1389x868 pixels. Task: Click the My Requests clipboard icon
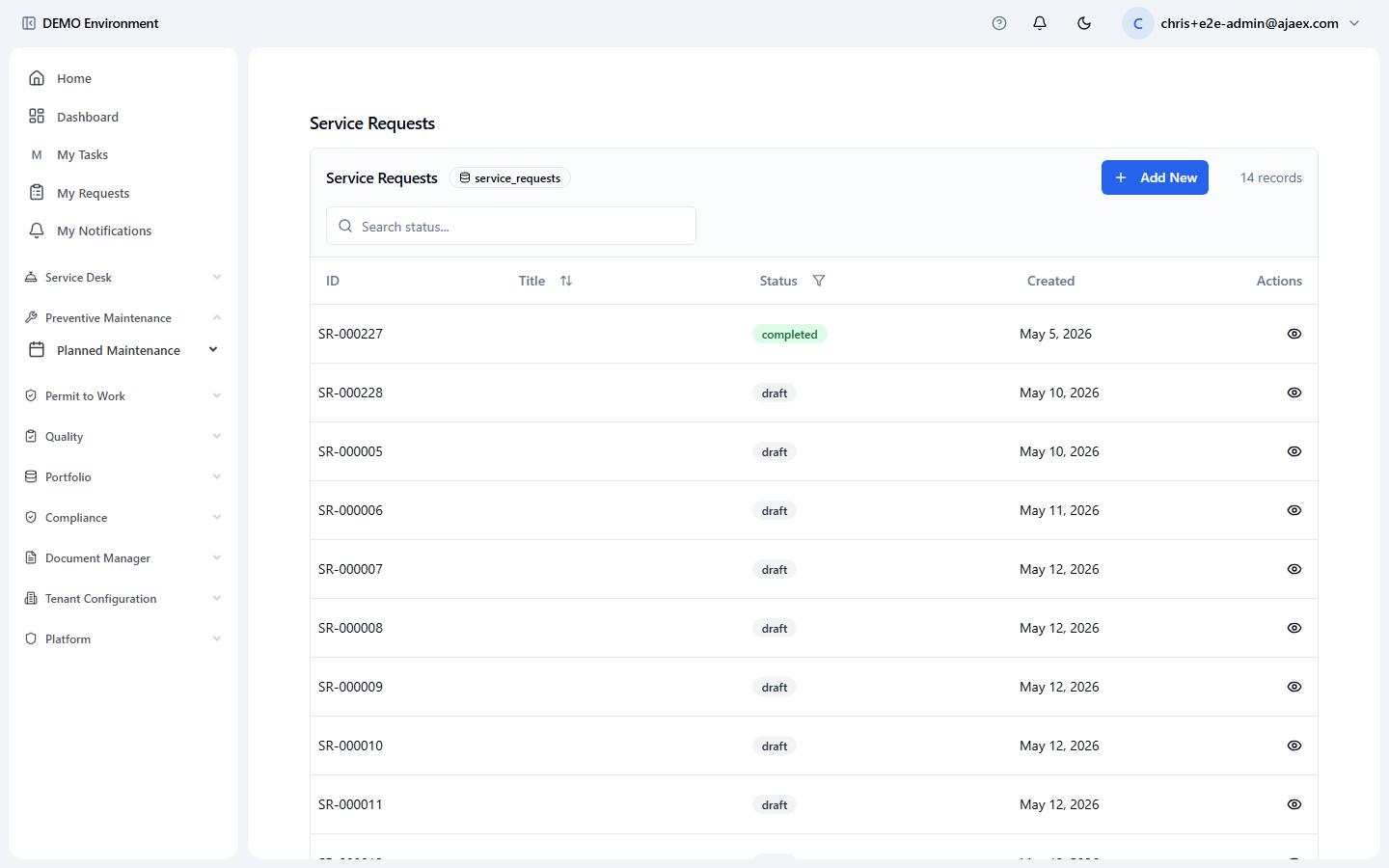pos(37,192)
